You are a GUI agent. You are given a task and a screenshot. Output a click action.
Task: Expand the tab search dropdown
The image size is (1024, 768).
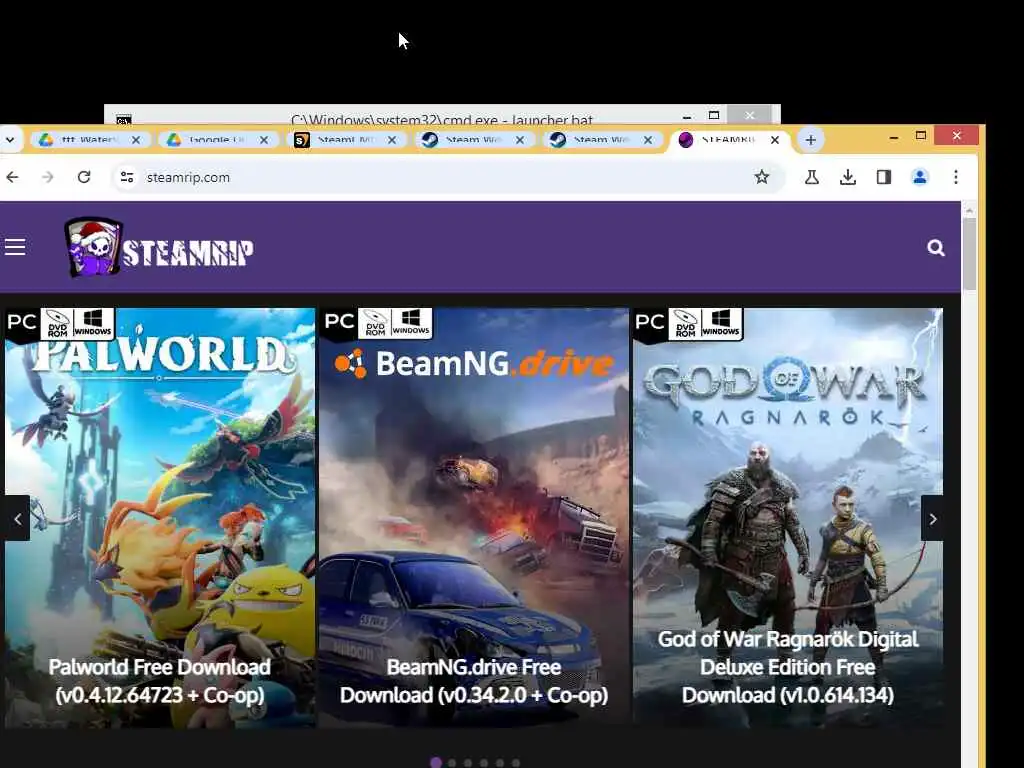10,140
